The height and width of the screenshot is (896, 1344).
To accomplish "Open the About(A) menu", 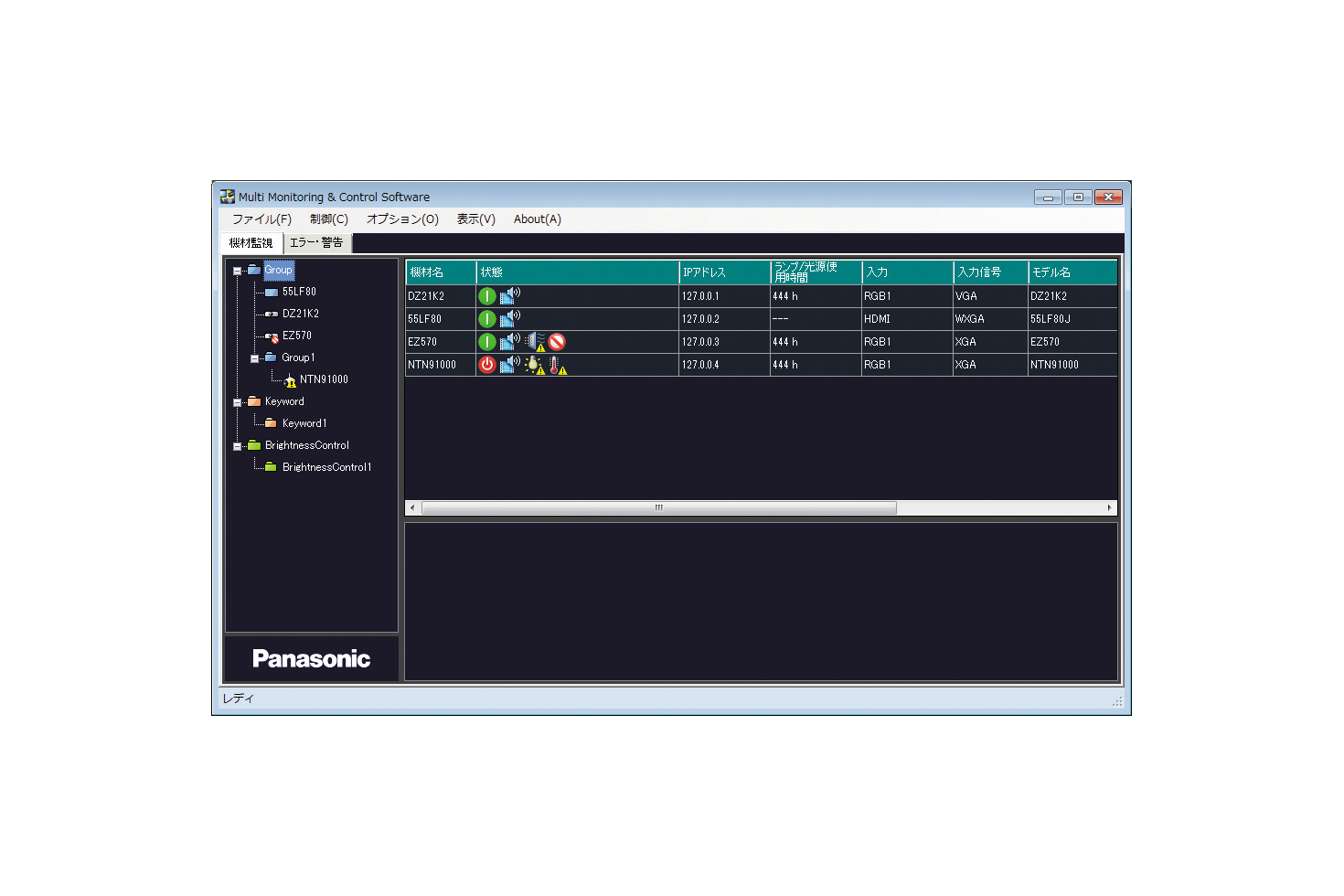I will coord(538,219).
